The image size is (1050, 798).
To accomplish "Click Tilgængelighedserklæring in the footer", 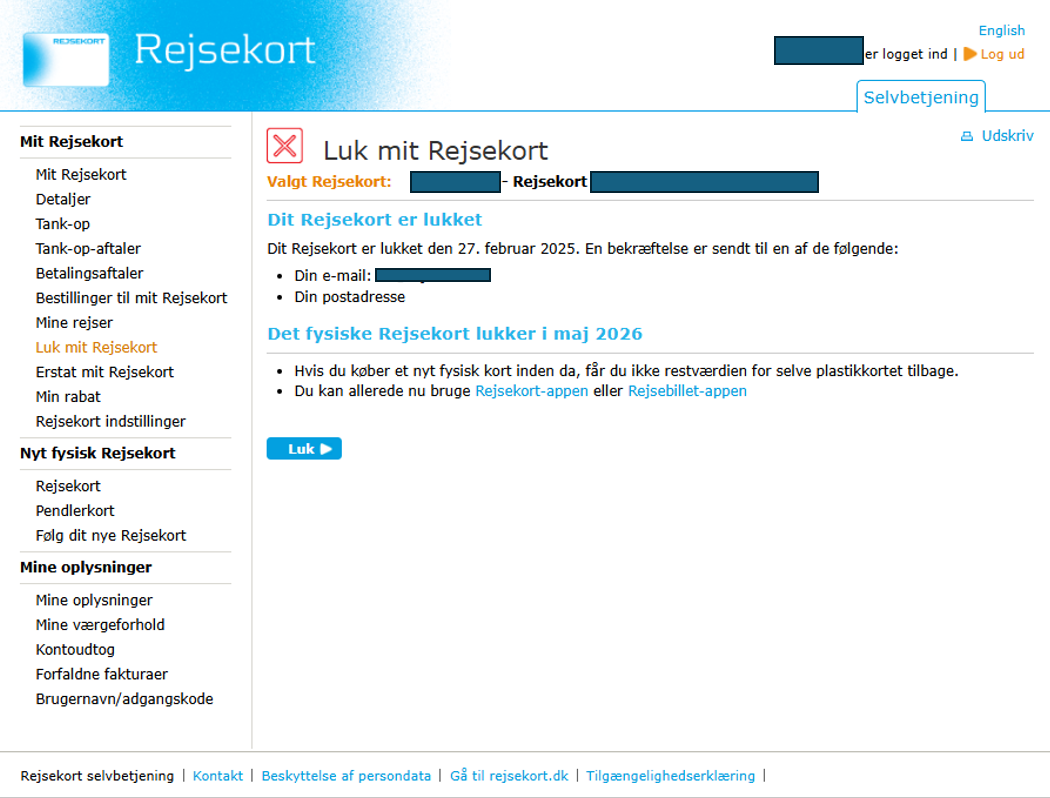I will [x=671, y=776].
